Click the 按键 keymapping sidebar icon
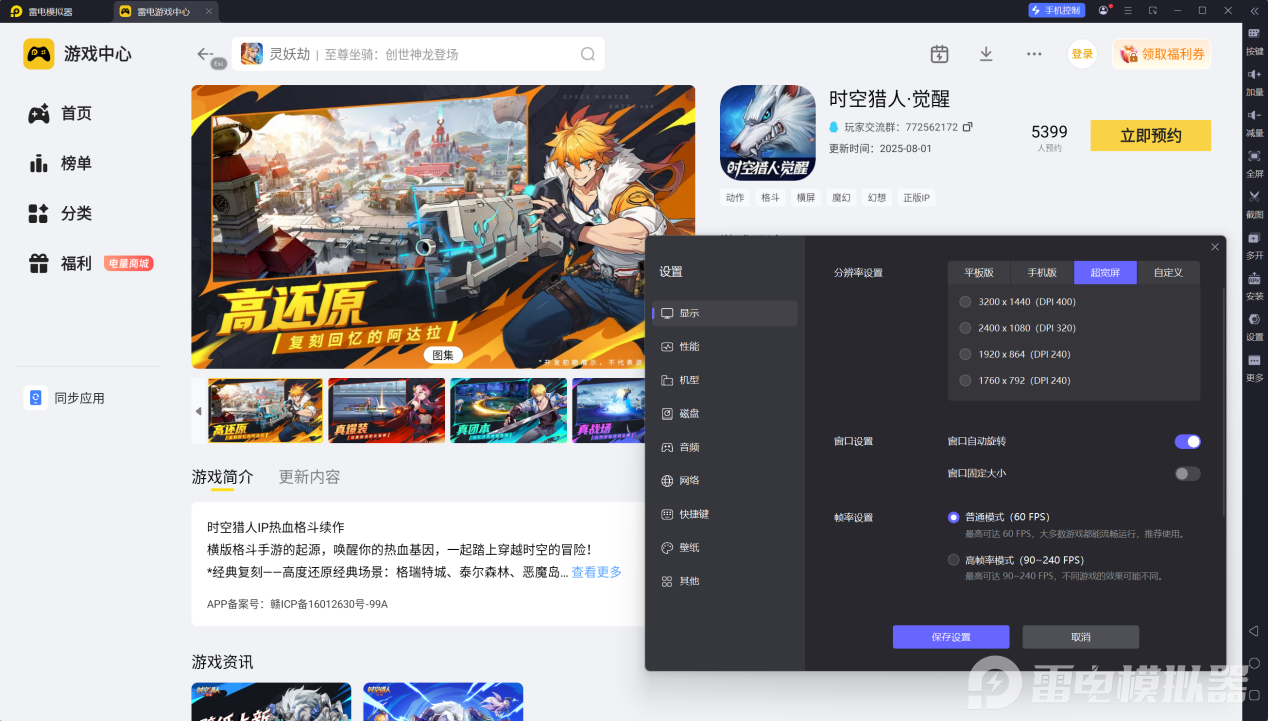The image size is (1268, 721). pos(1254,33)
